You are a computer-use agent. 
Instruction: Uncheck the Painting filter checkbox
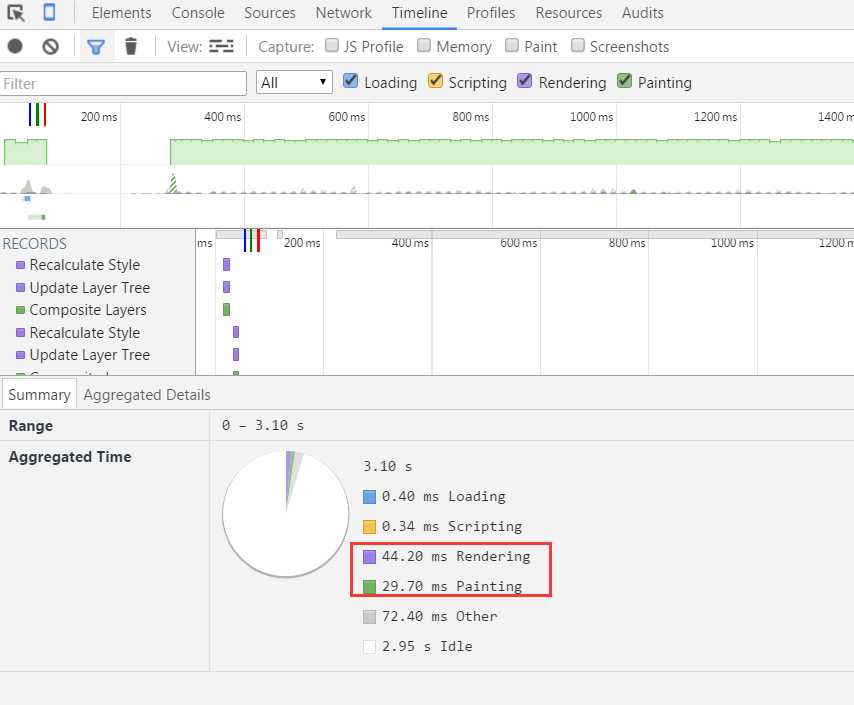(x=624, y=81)
